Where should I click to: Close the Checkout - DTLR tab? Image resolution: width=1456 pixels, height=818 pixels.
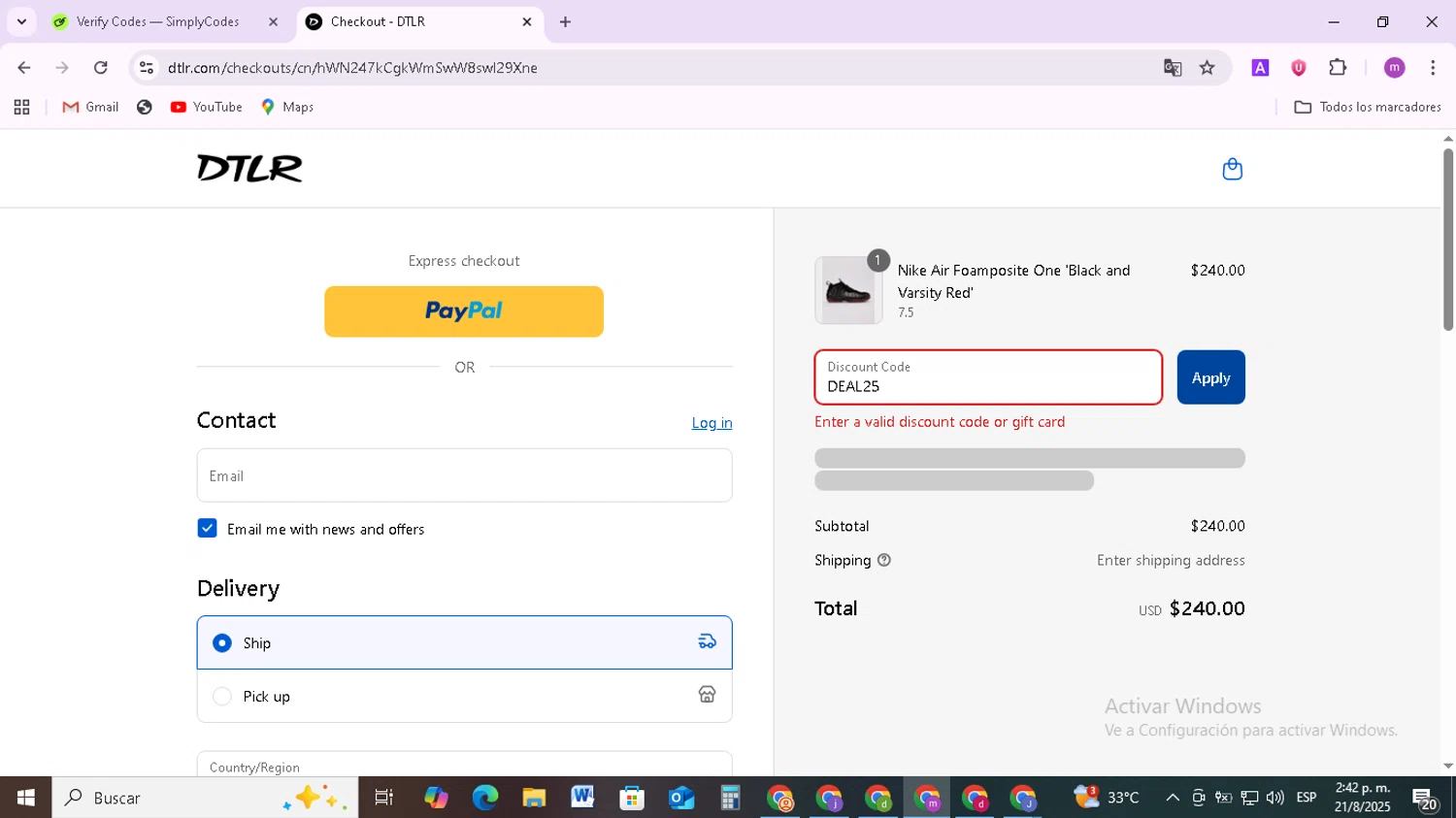pyautogui.click(x=527, y=21)
